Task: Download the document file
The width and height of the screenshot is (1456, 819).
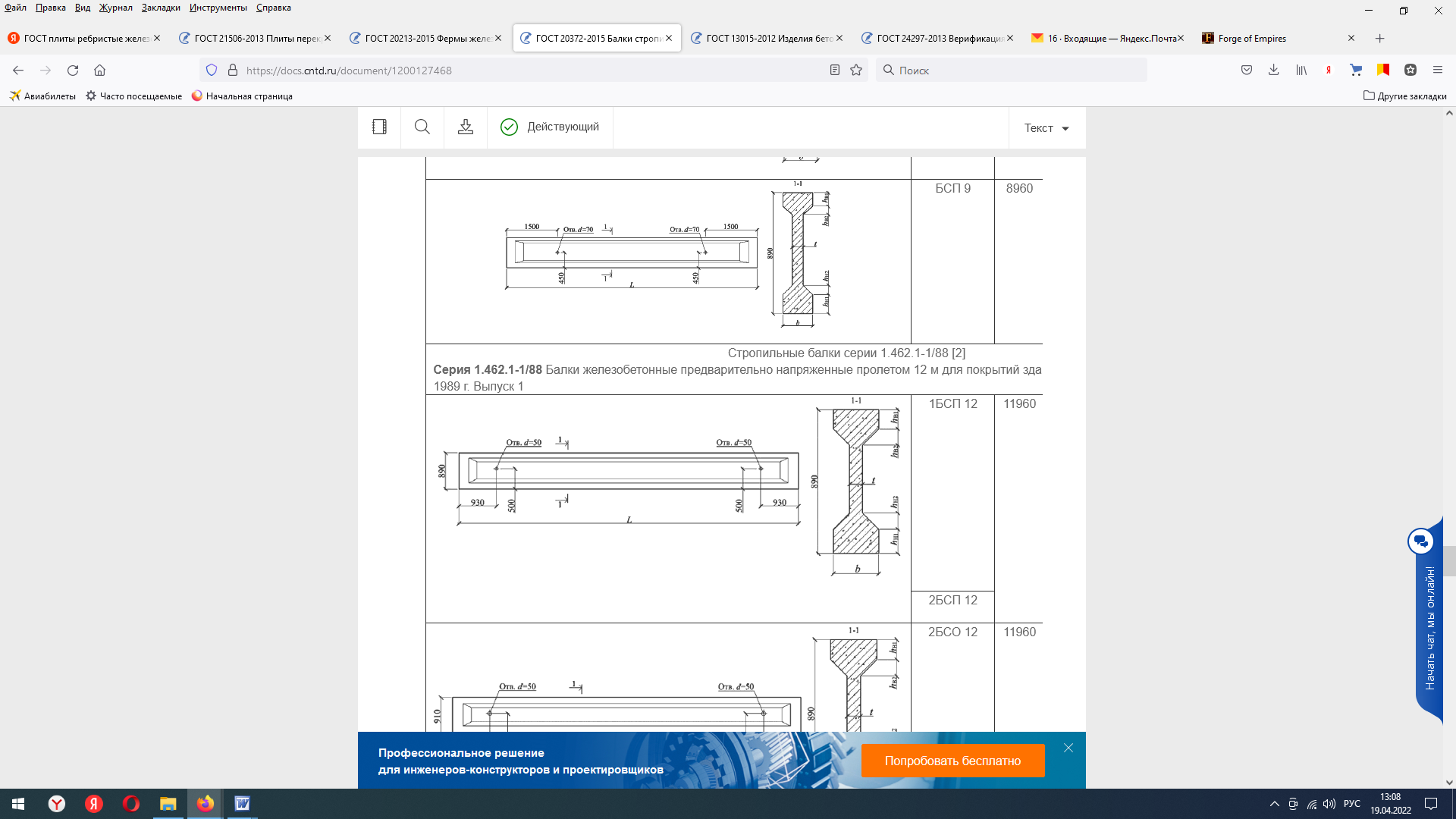Action: pos(466,127)
